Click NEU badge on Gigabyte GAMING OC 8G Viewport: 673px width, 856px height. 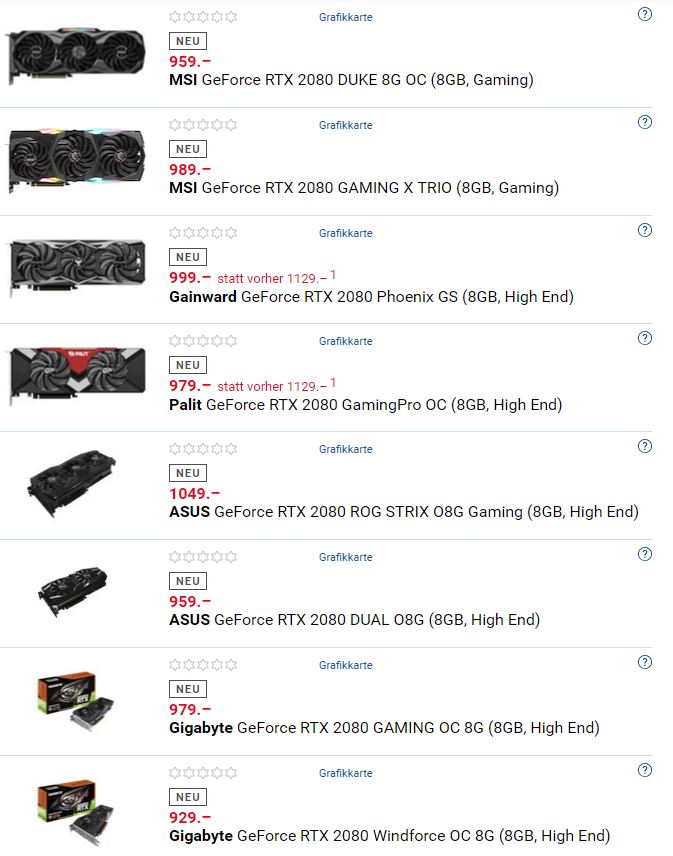point(188,689)
